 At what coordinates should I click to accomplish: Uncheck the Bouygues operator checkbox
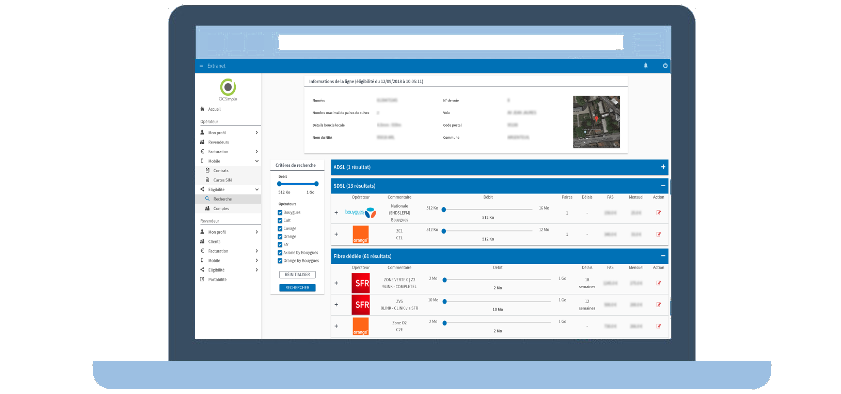click(x=280, y=212)
